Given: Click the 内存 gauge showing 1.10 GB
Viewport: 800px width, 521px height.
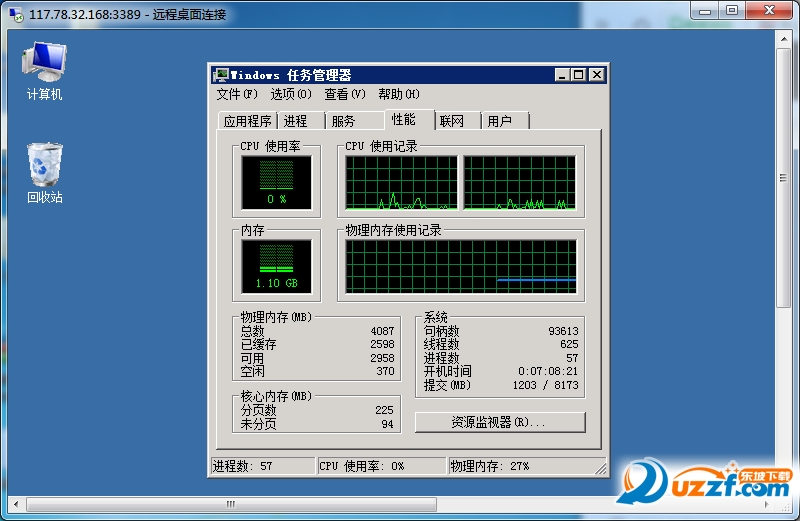Looking at the screenshot, I should (x=277, y=266).
